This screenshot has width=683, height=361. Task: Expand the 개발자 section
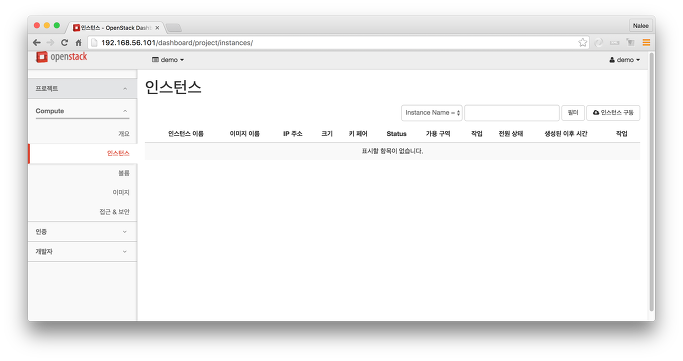(x=82, y=252)
